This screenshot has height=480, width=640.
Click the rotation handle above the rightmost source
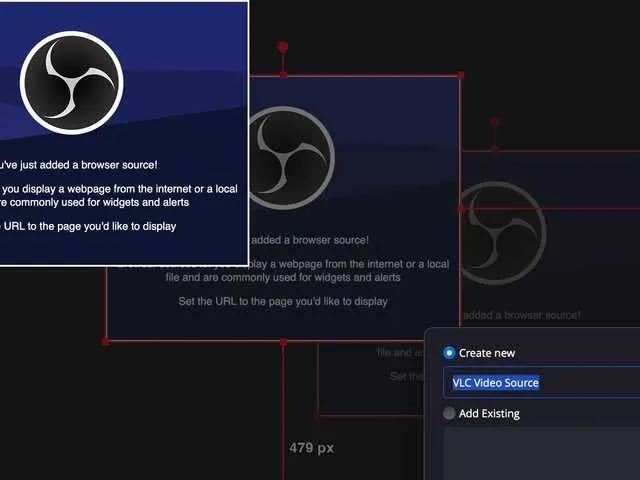(x=495, y=122)
